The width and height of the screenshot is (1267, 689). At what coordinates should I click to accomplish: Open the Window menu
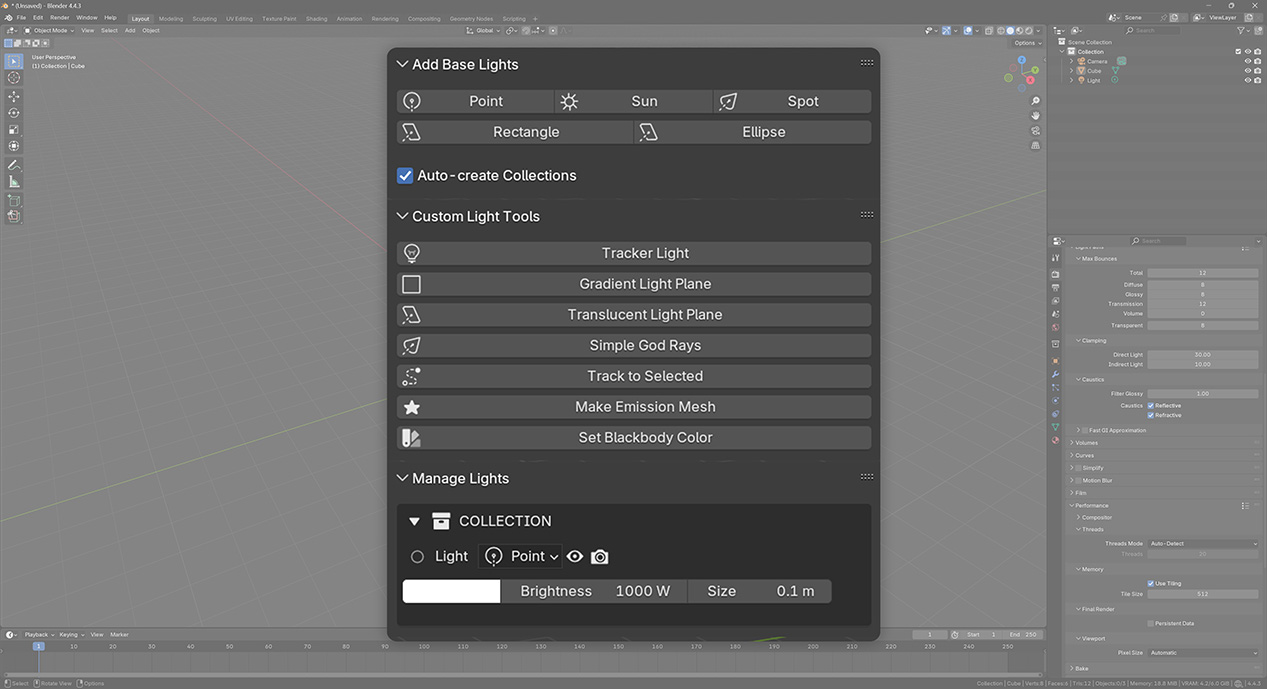[87, 18]
